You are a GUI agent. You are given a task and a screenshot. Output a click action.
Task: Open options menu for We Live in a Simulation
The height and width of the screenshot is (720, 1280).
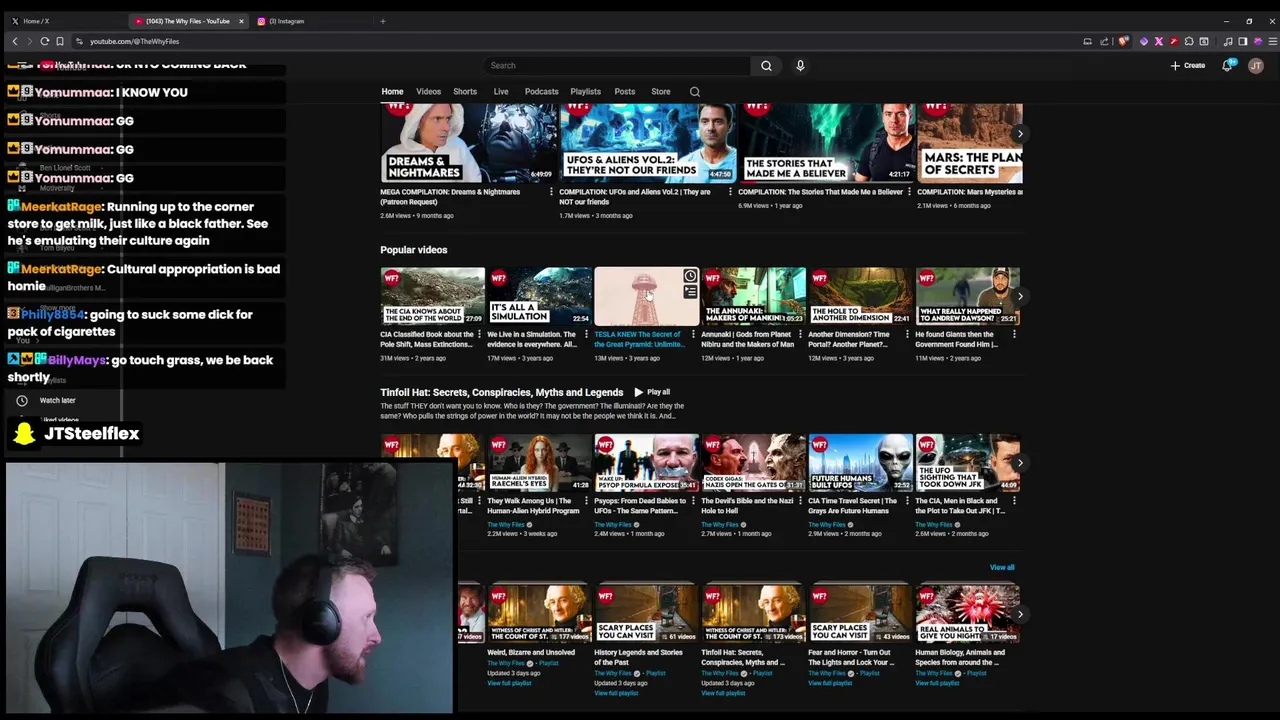586,335
